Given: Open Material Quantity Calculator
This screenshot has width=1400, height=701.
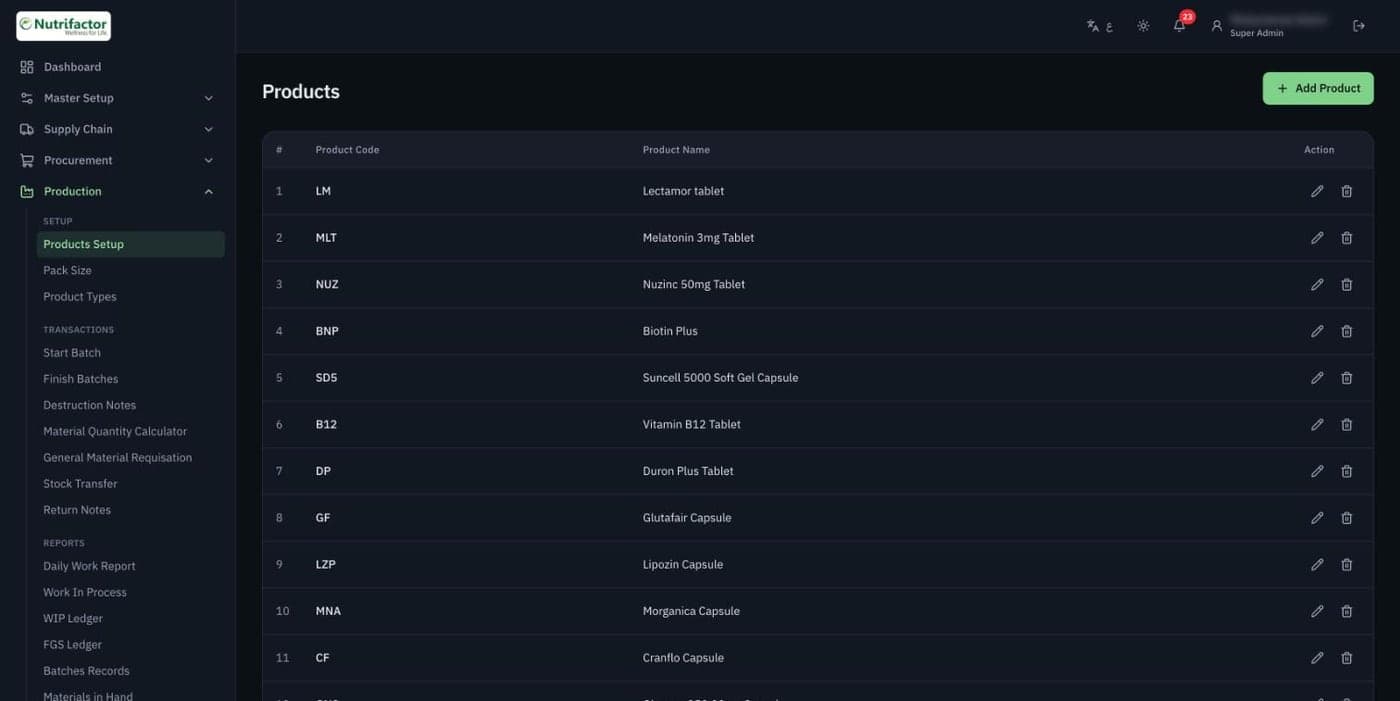Looking at the screenshot, I should point(115,431).
